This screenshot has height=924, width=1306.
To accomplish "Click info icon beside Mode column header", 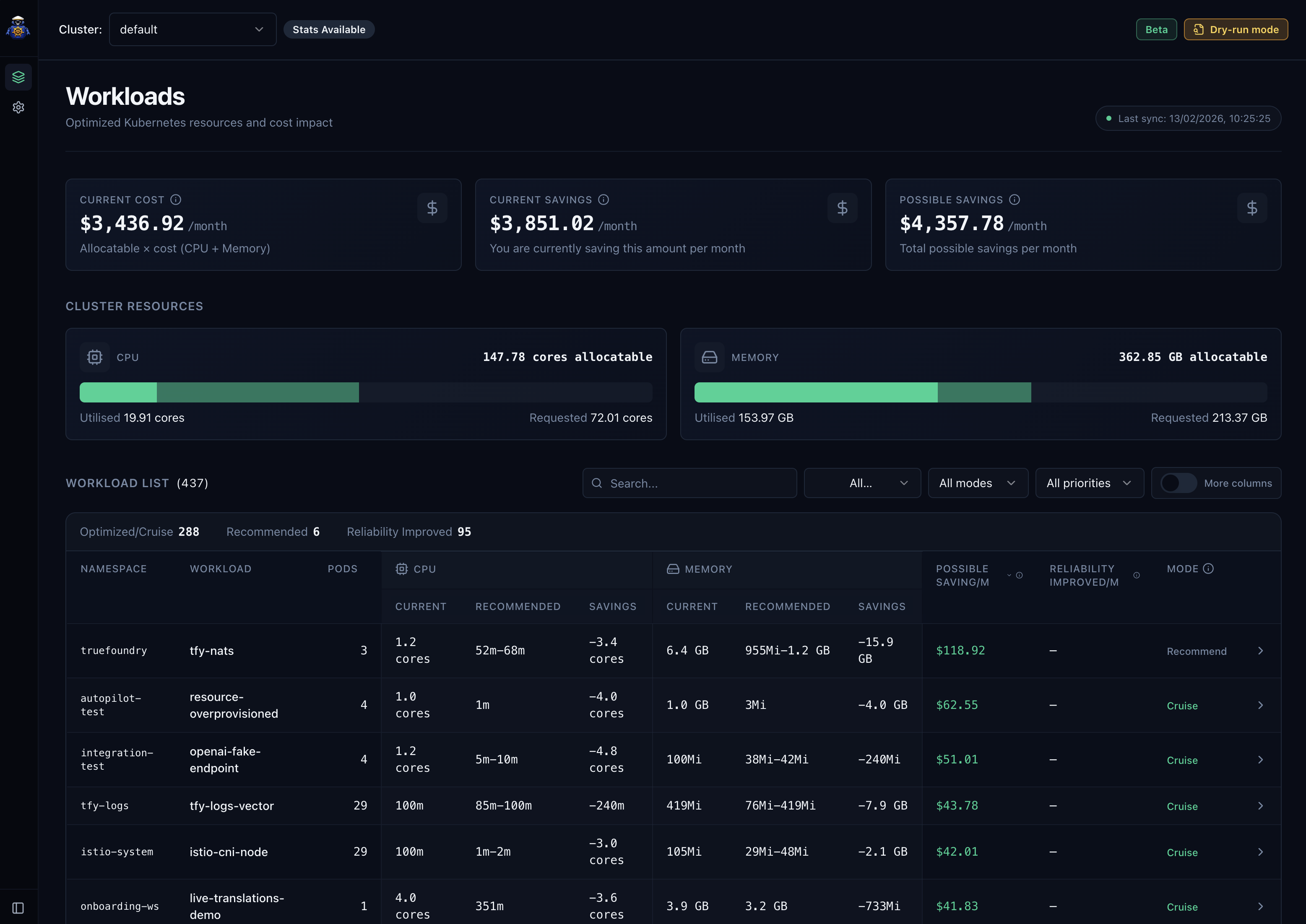I will [x=1209, y=568].
